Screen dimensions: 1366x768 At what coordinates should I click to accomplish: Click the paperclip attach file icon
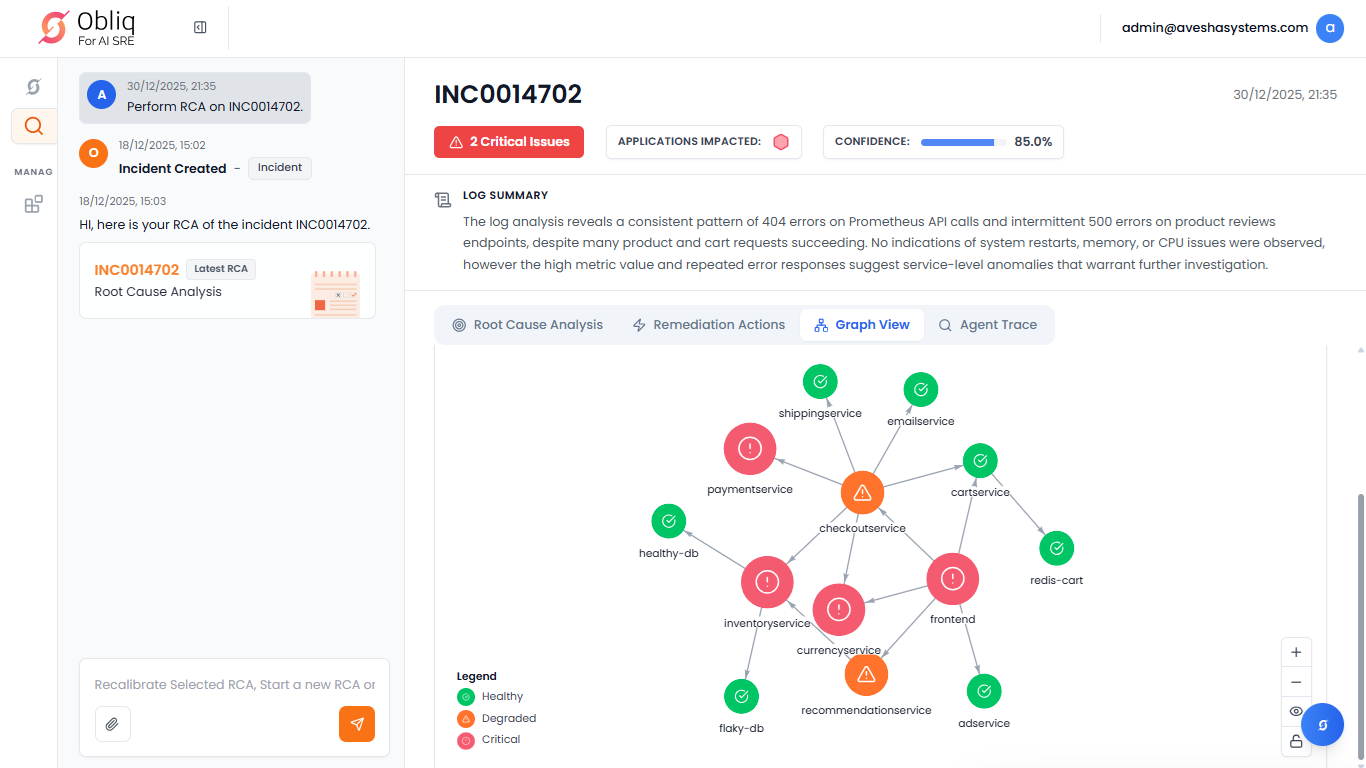[x=112, y=724]
